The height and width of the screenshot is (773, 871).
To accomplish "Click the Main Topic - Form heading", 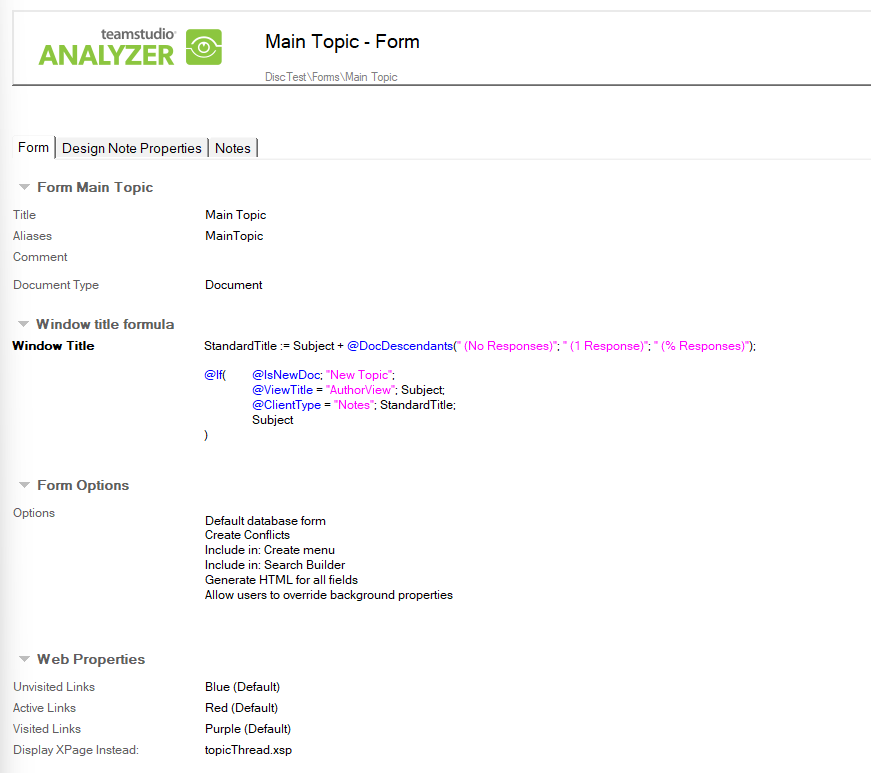I will pyautogui.click(x=342, y=41).
